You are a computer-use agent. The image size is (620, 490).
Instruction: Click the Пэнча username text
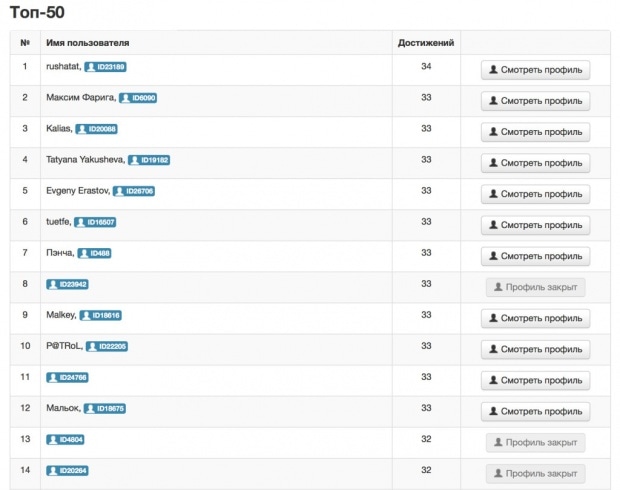59,253
